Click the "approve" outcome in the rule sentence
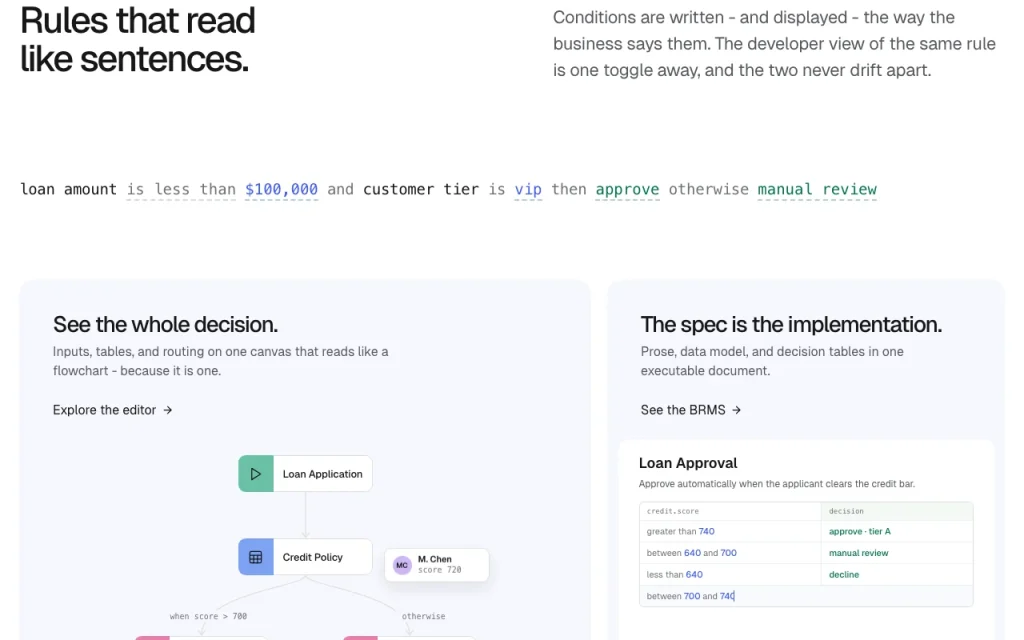 [627, 189]
